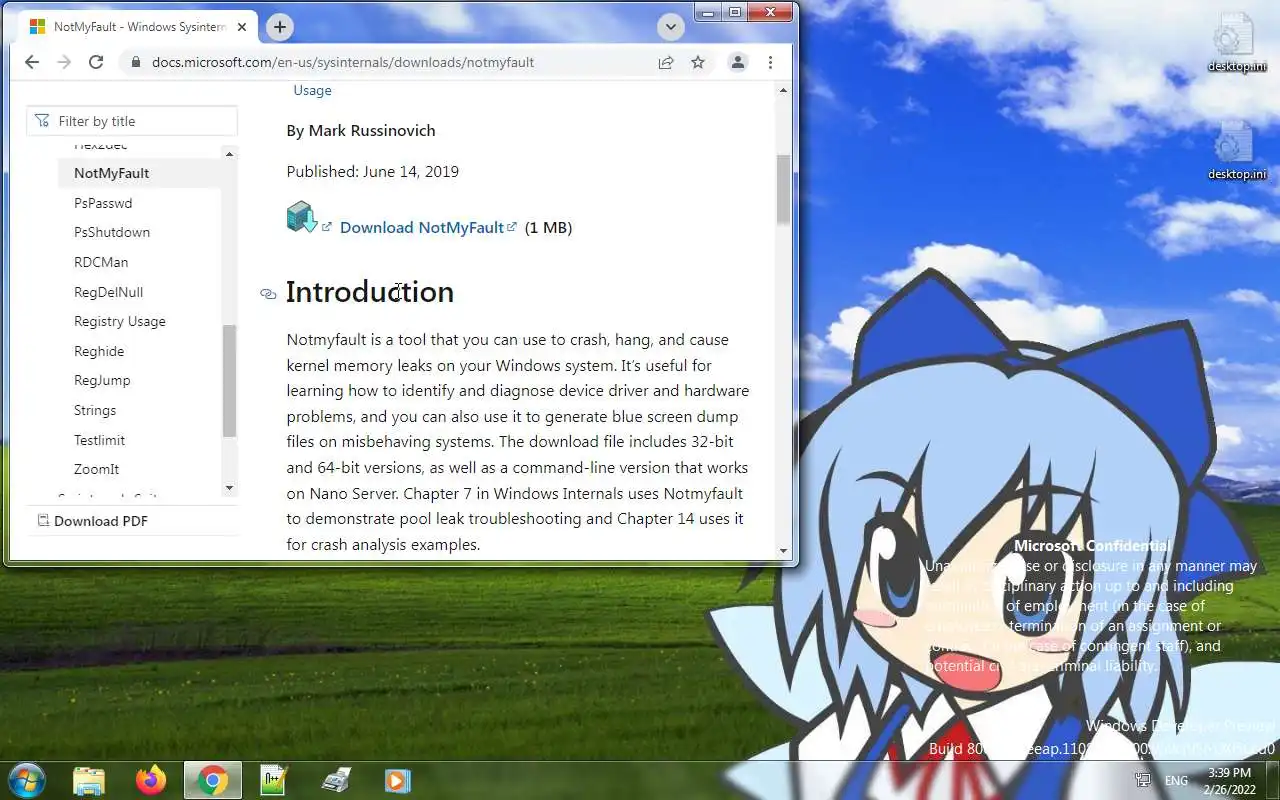Open PsPasswd in the sidebar
The image size is (1280, 800).
click(x=103, y=203)
